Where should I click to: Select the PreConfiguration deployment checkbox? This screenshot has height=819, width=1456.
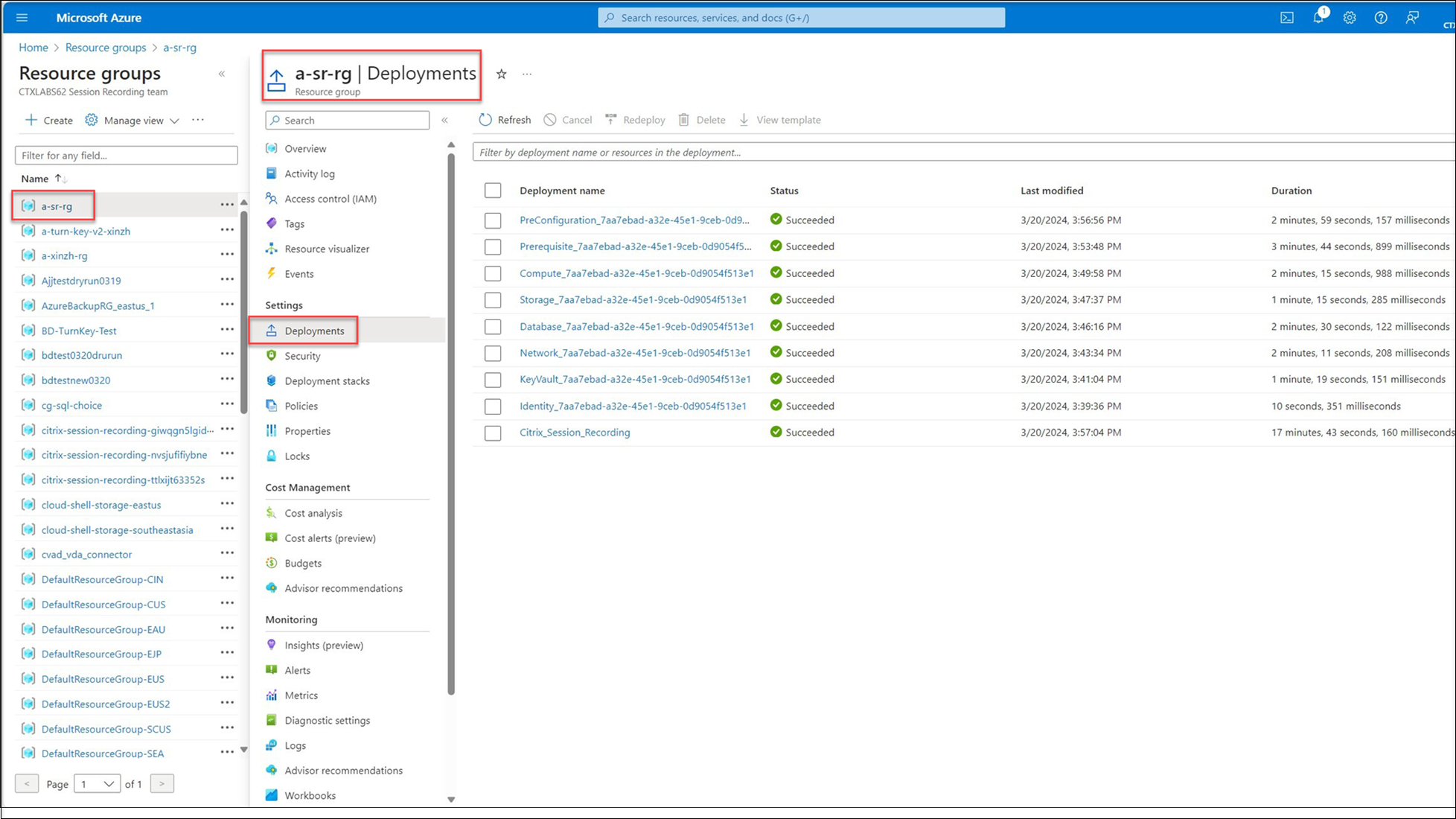[493, 220]
